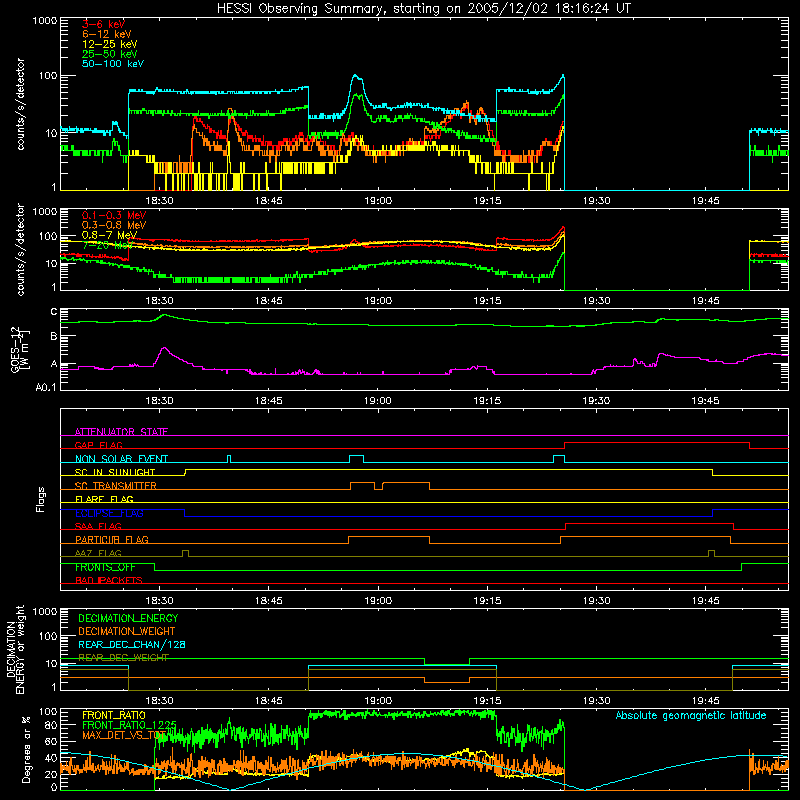
Task: Select the SAA_FLAG label
Action: point(98,526)
